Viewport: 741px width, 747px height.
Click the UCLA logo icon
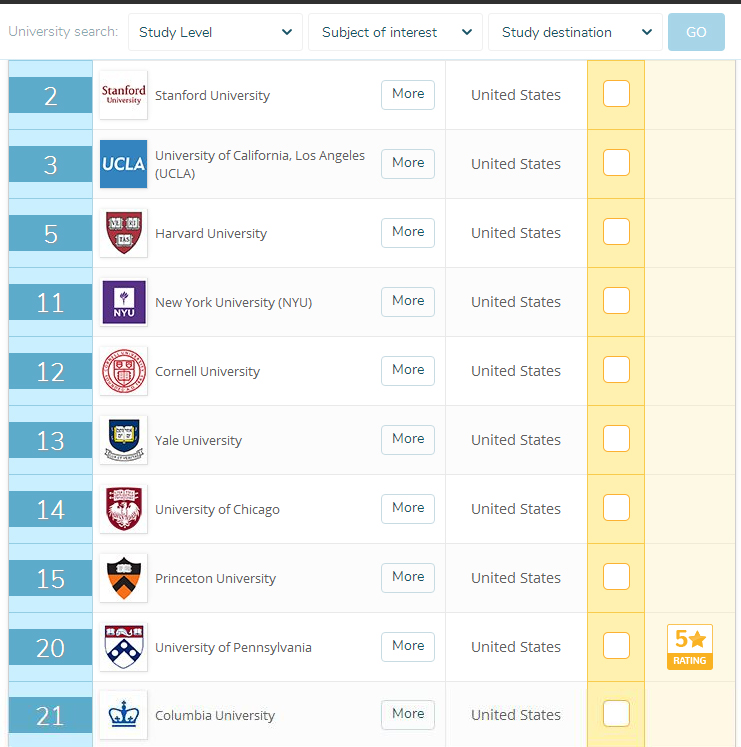click(123, 164)
